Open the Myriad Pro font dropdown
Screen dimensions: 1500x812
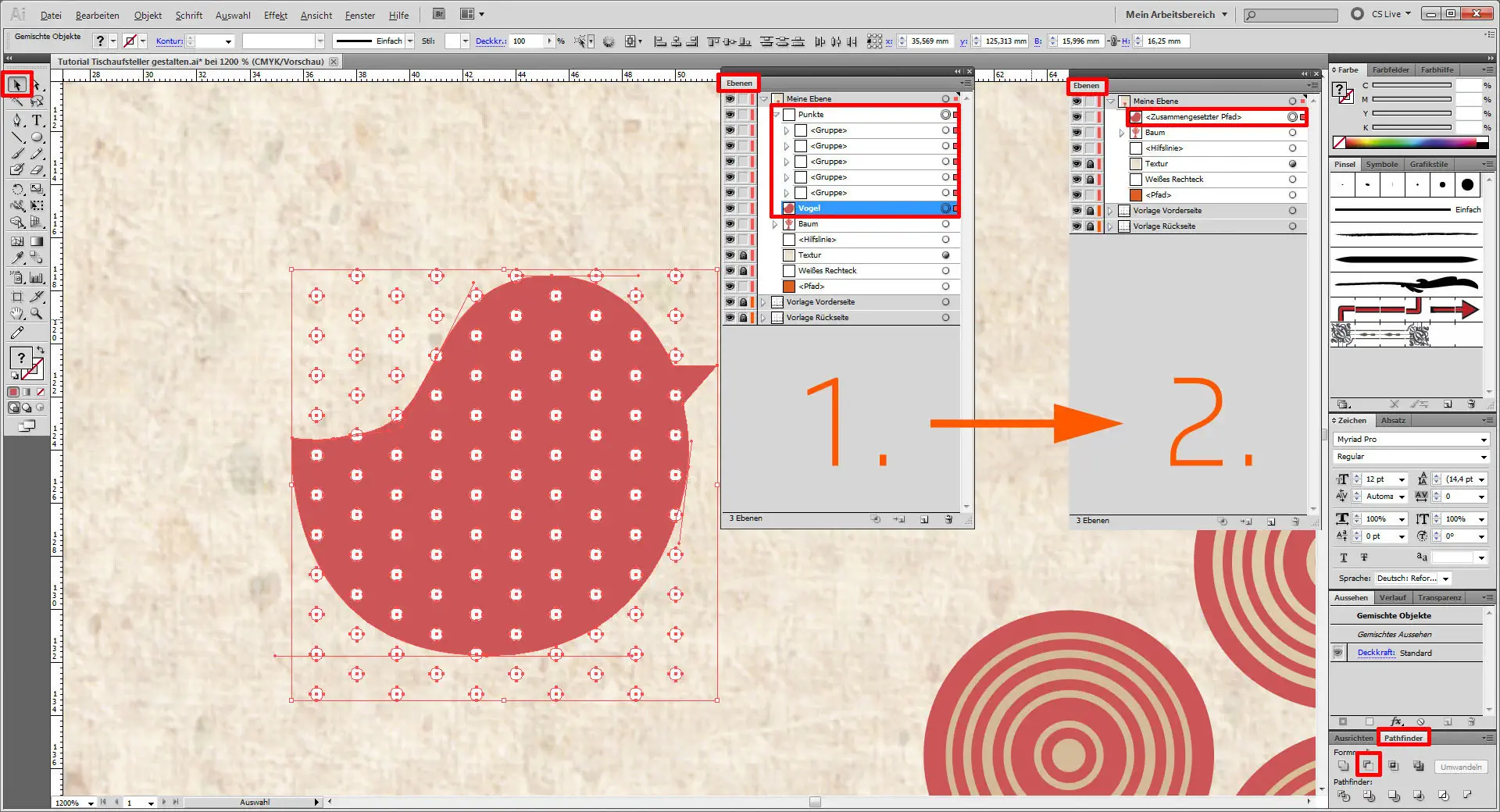click(1483, 440)
